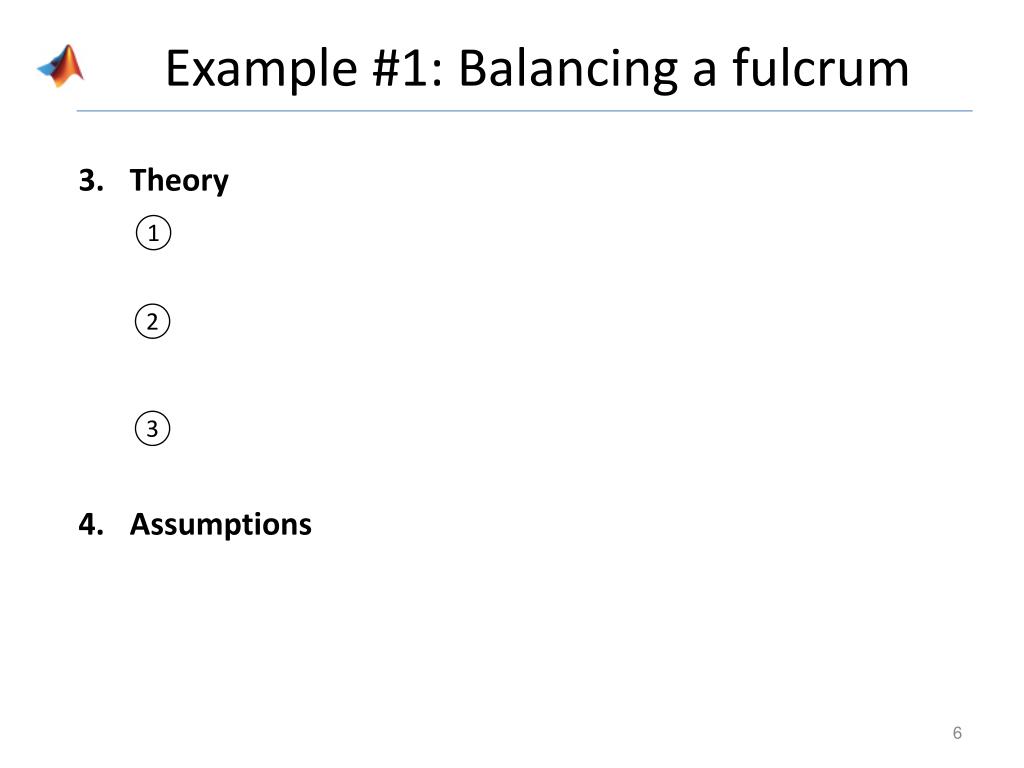The image size is (1024, 768).
Task: Select the circled number 3 marker
Action: click(153, 428)
